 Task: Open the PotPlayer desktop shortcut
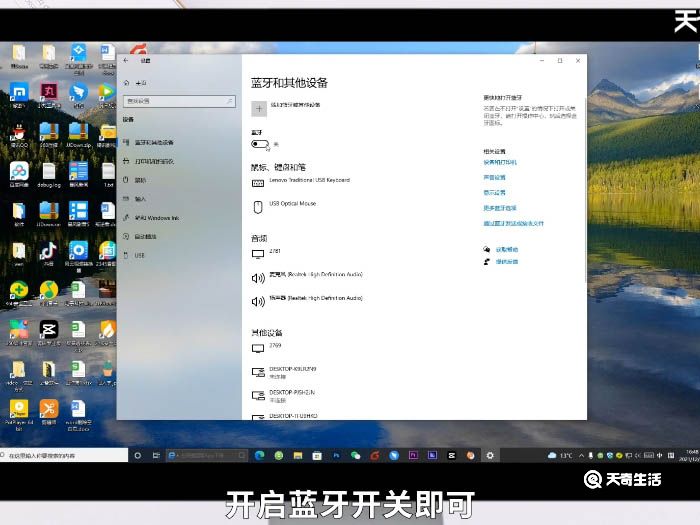(x=19, y=415)
